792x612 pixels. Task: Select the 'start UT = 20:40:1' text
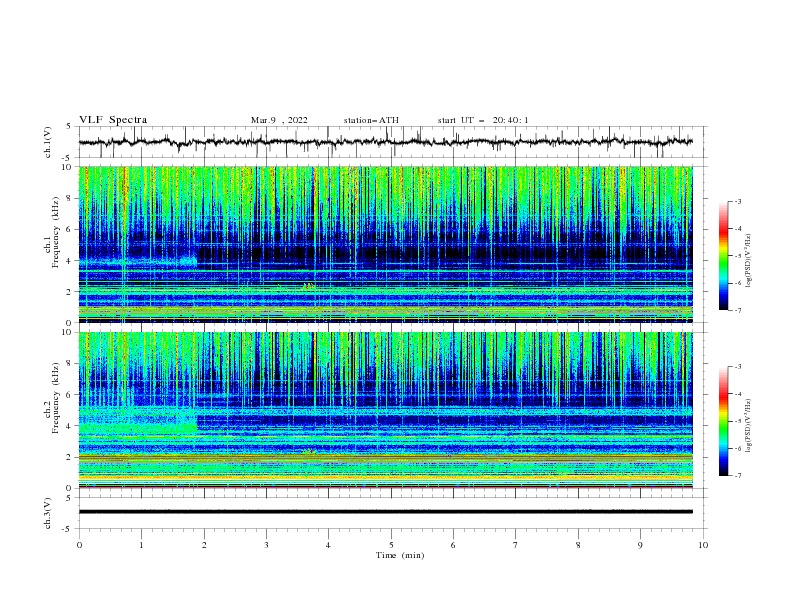[x=483, y=120]
